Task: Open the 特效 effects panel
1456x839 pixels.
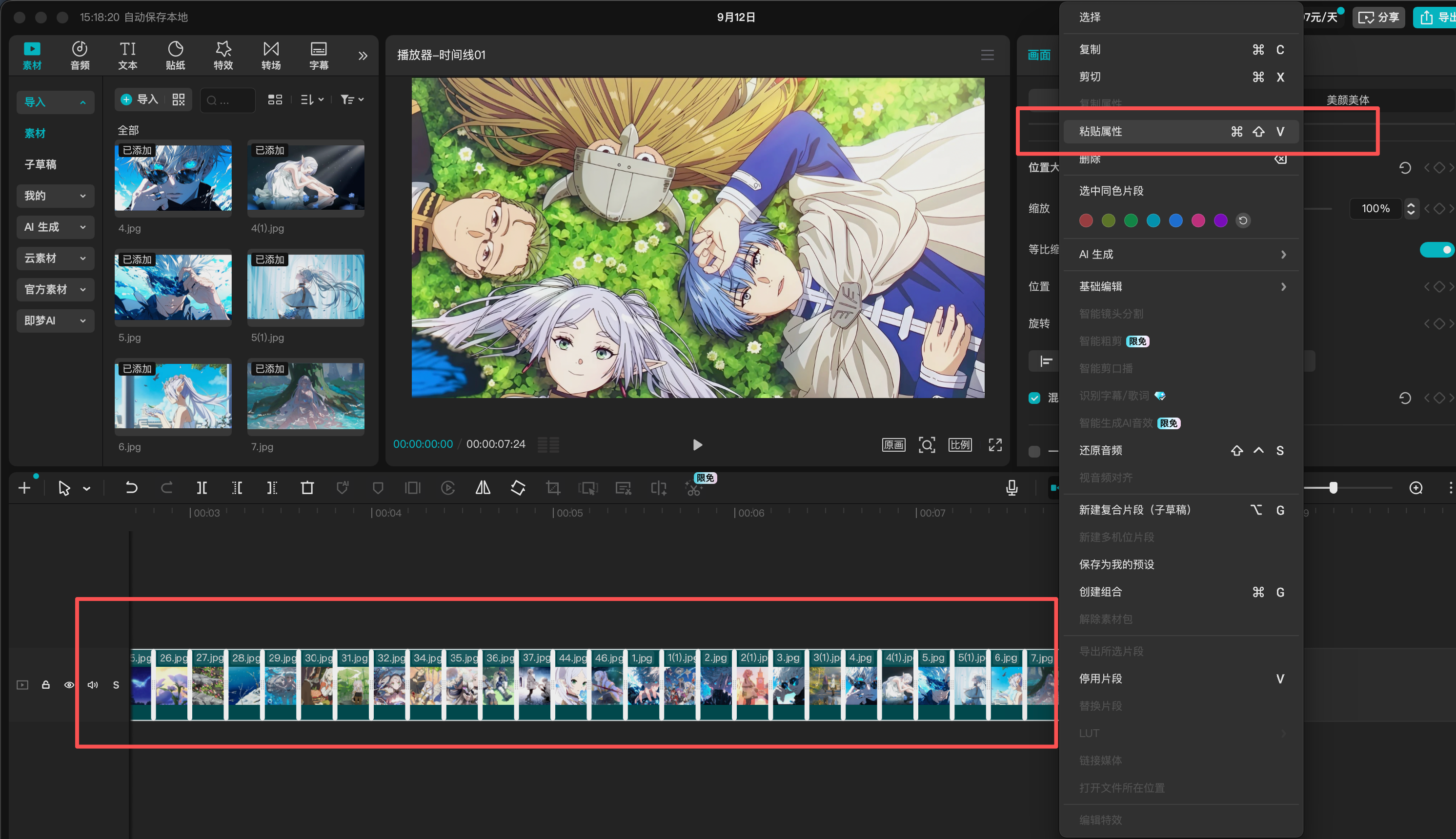Action: pyautogui.click(x=223, y=55)
